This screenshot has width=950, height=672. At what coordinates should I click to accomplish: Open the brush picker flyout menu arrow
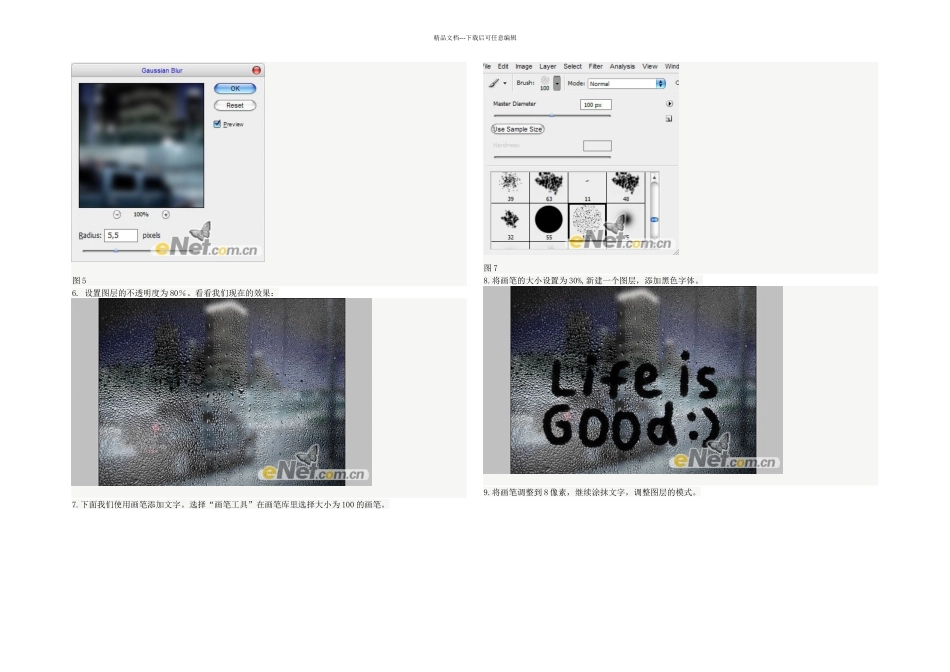(x=669, y=104)
